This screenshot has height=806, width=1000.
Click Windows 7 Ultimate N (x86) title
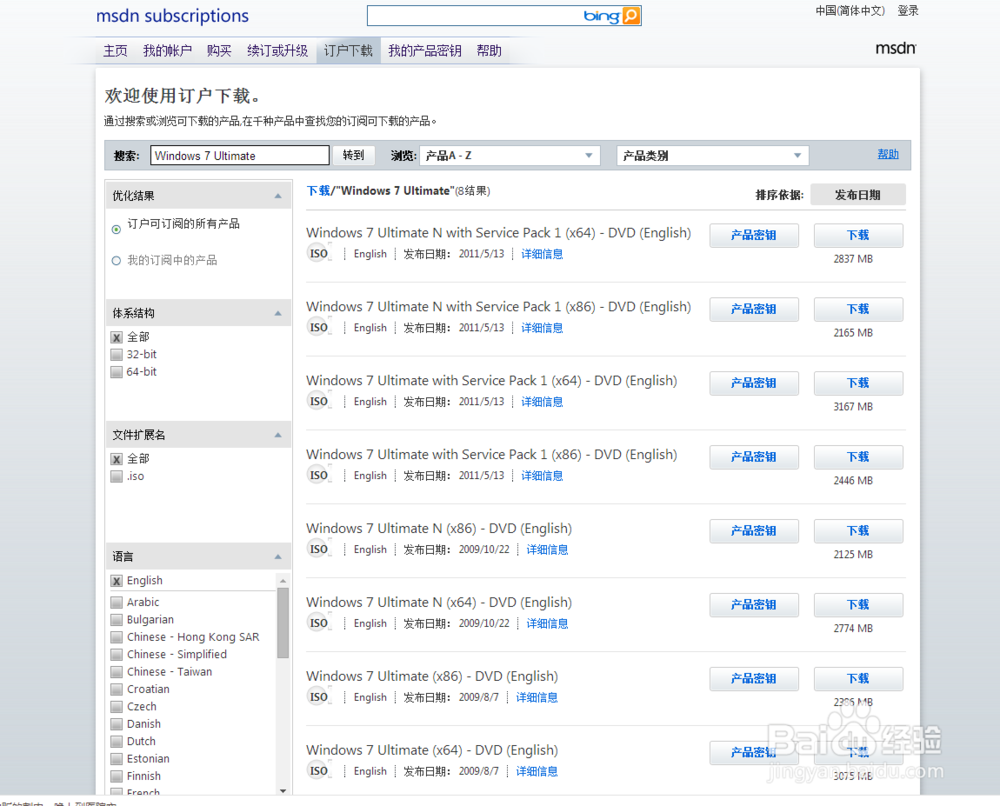coord(439,529)
